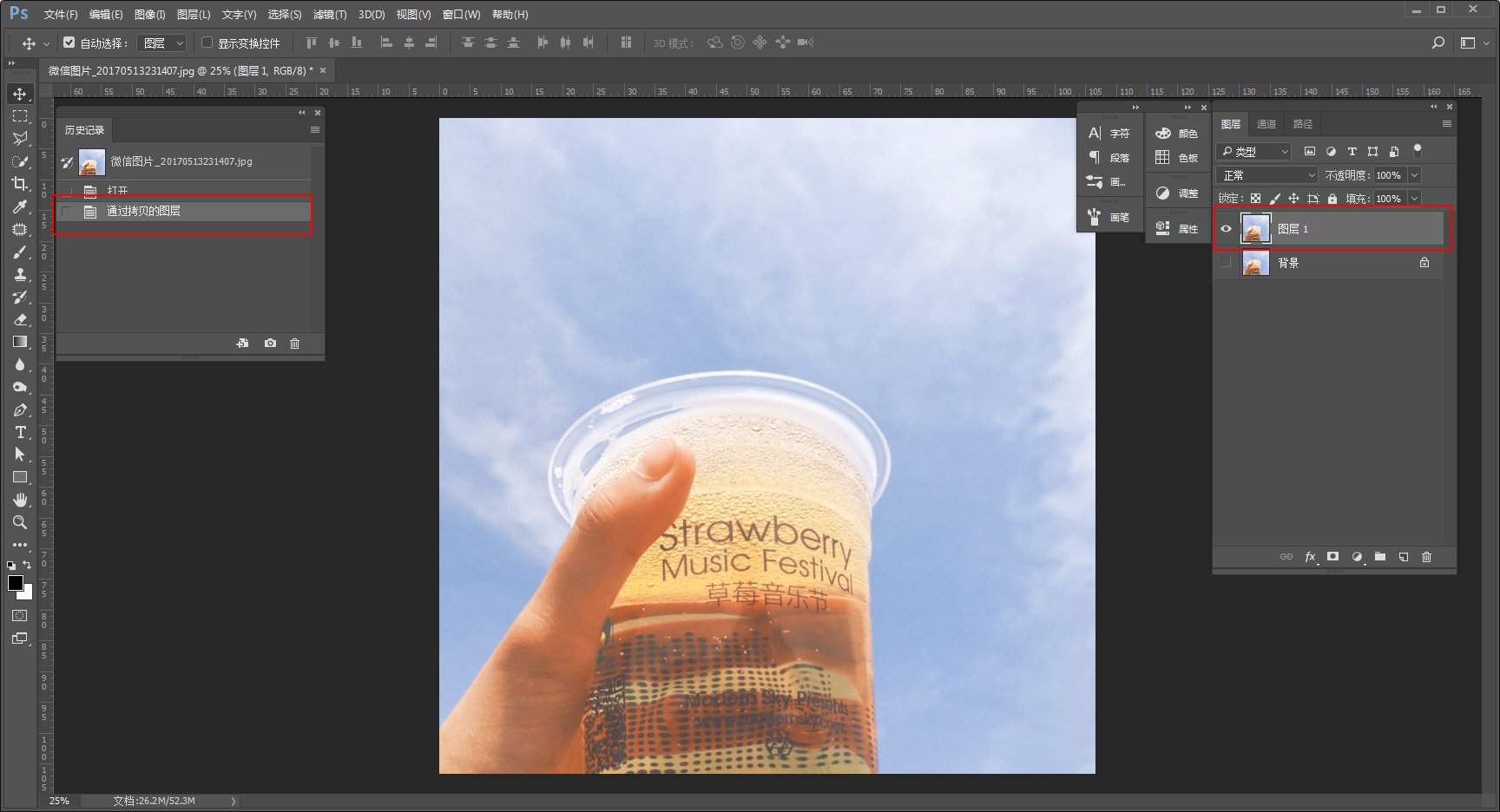The image size is (1500, 812).
Task: Click the foreground color swatch
Action: click(x=15, y=583)
